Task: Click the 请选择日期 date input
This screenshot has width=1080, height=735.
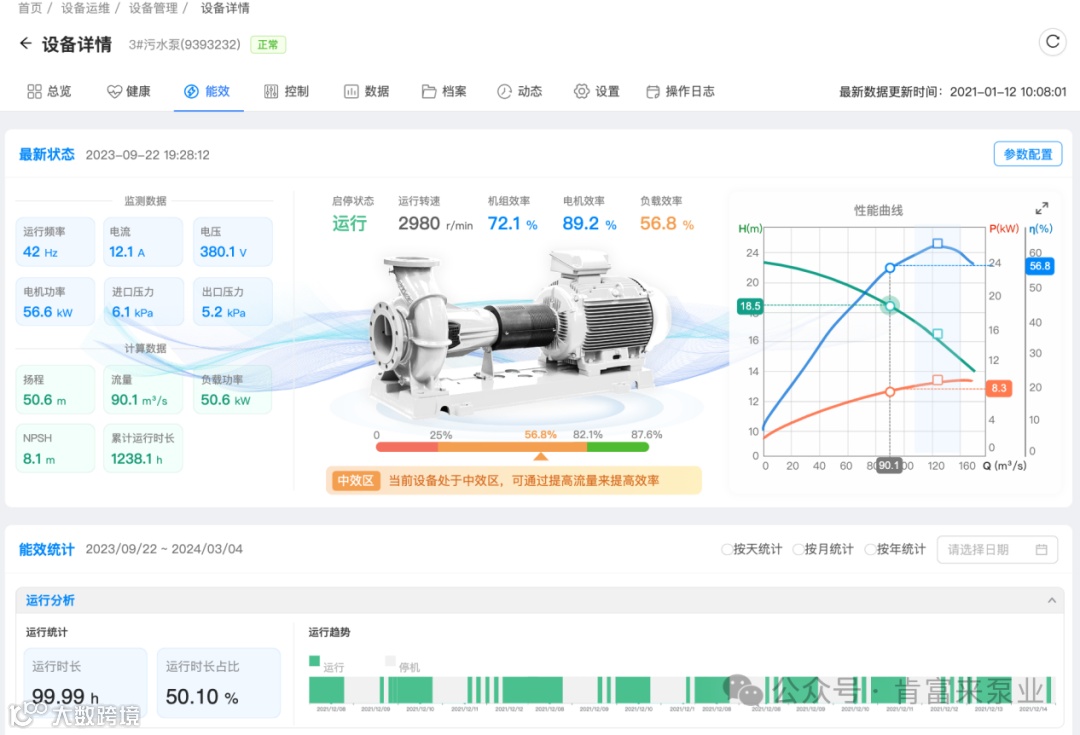Action: [997, 549]
